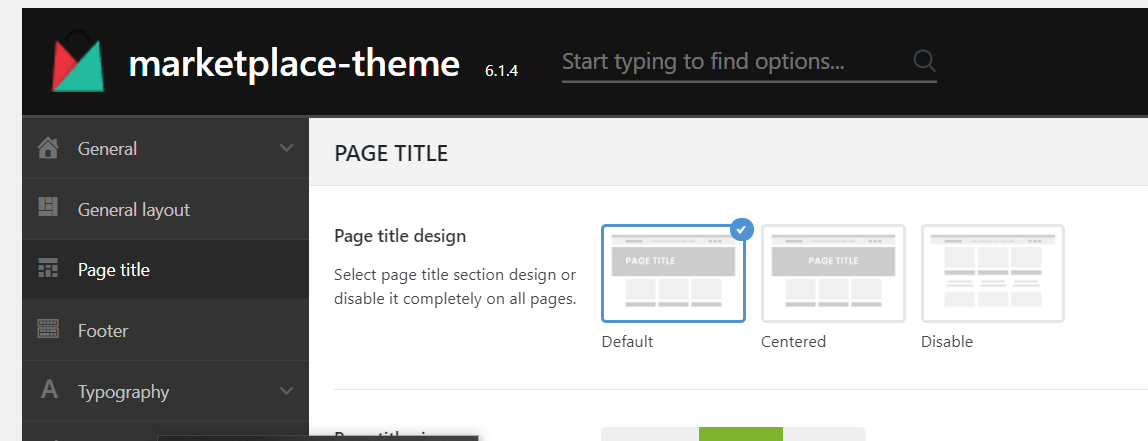Click the marketplace-theme shopping bag logo
1148x441 pixels.
tap(78, 63)
